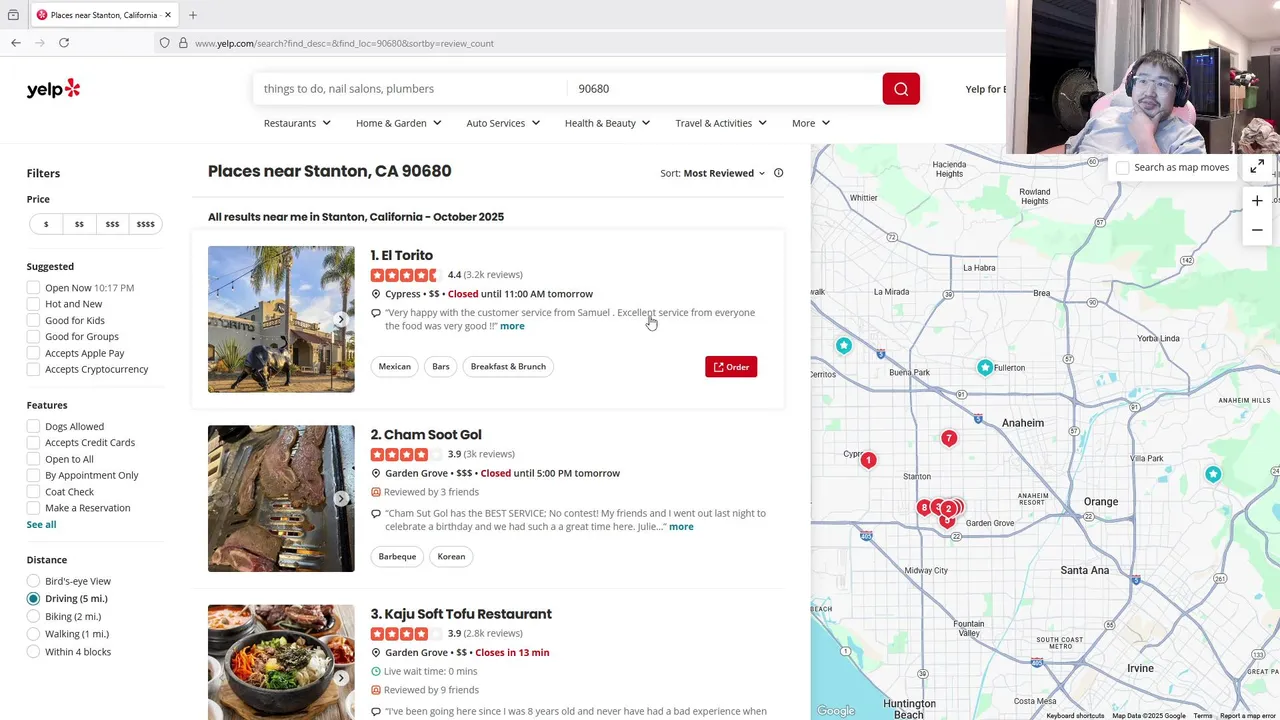Open the 1. El Torito listing
The height and width of the screenshot is (720, 1280).
point(402,256)
